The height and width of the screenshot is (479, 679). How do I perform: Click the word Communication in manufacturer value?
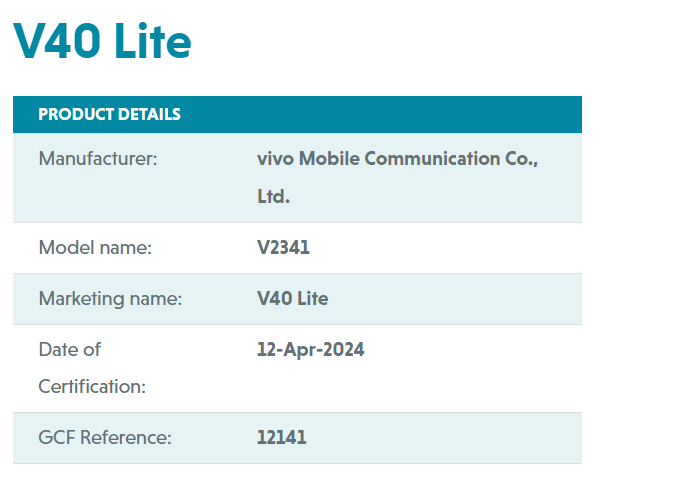432,159
